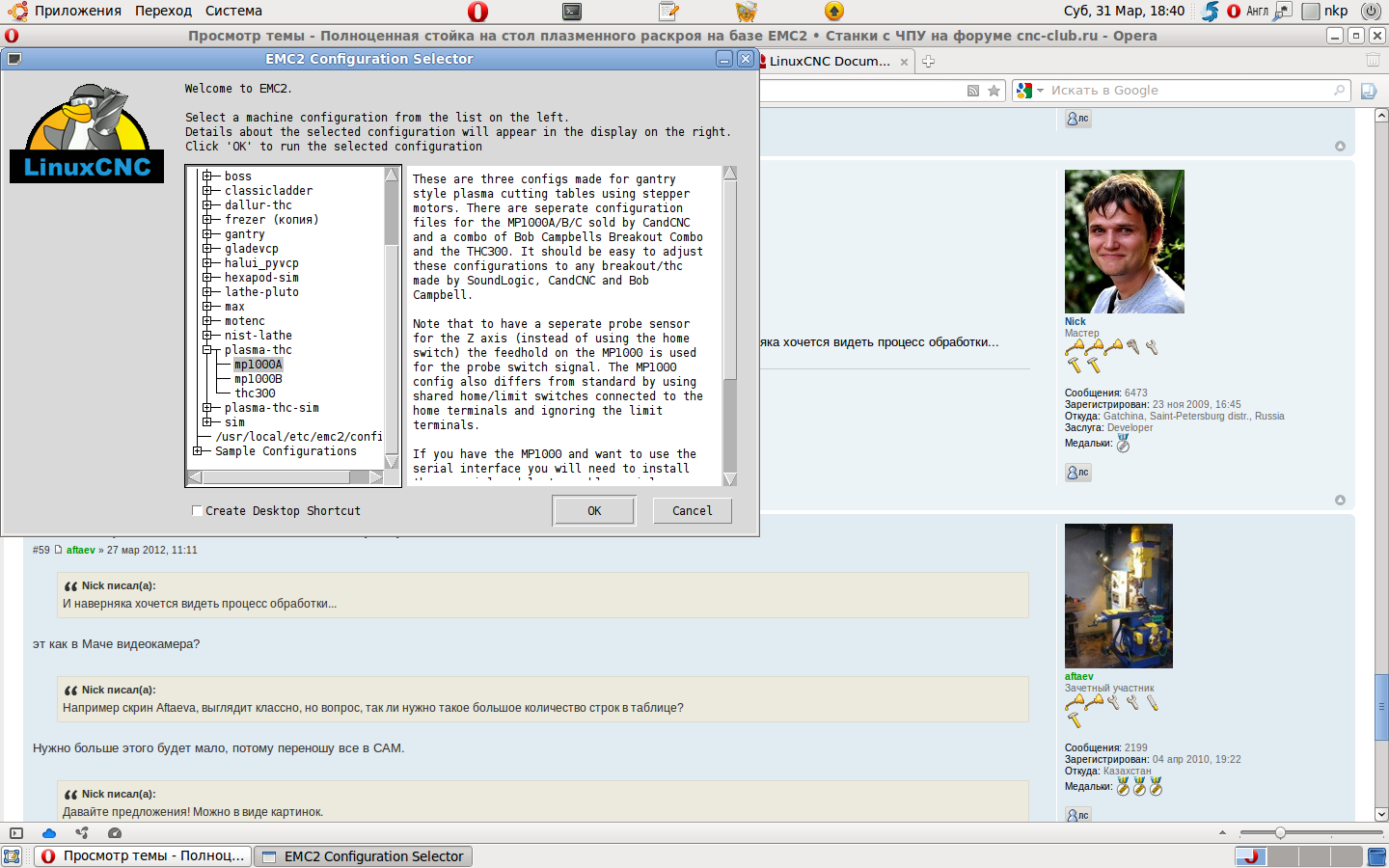Select the thc300 configuration

255,393
